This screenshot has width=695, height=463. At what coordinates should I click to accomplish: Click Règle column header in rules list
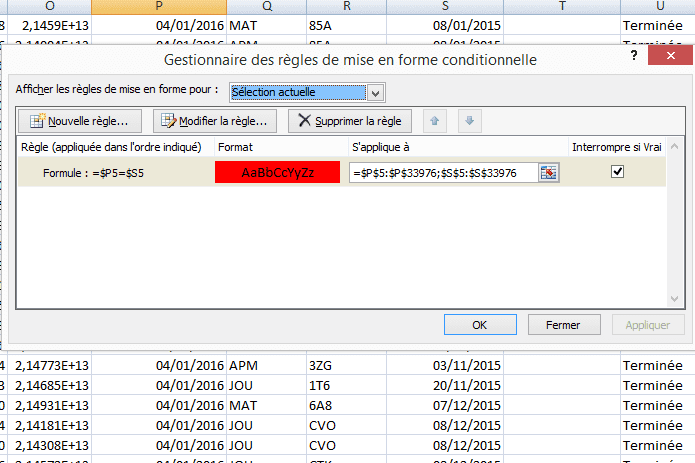coord(115,147)
